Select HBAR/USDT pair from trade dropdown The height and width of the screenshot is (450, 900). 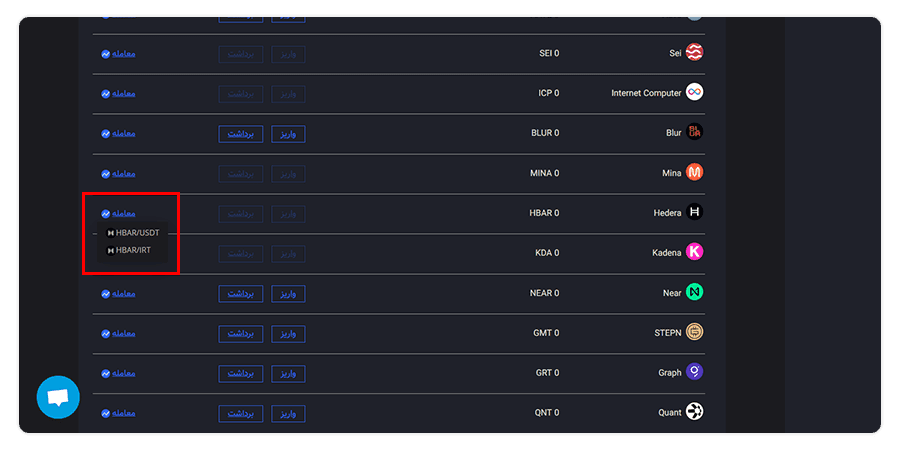tap(133, 233)
